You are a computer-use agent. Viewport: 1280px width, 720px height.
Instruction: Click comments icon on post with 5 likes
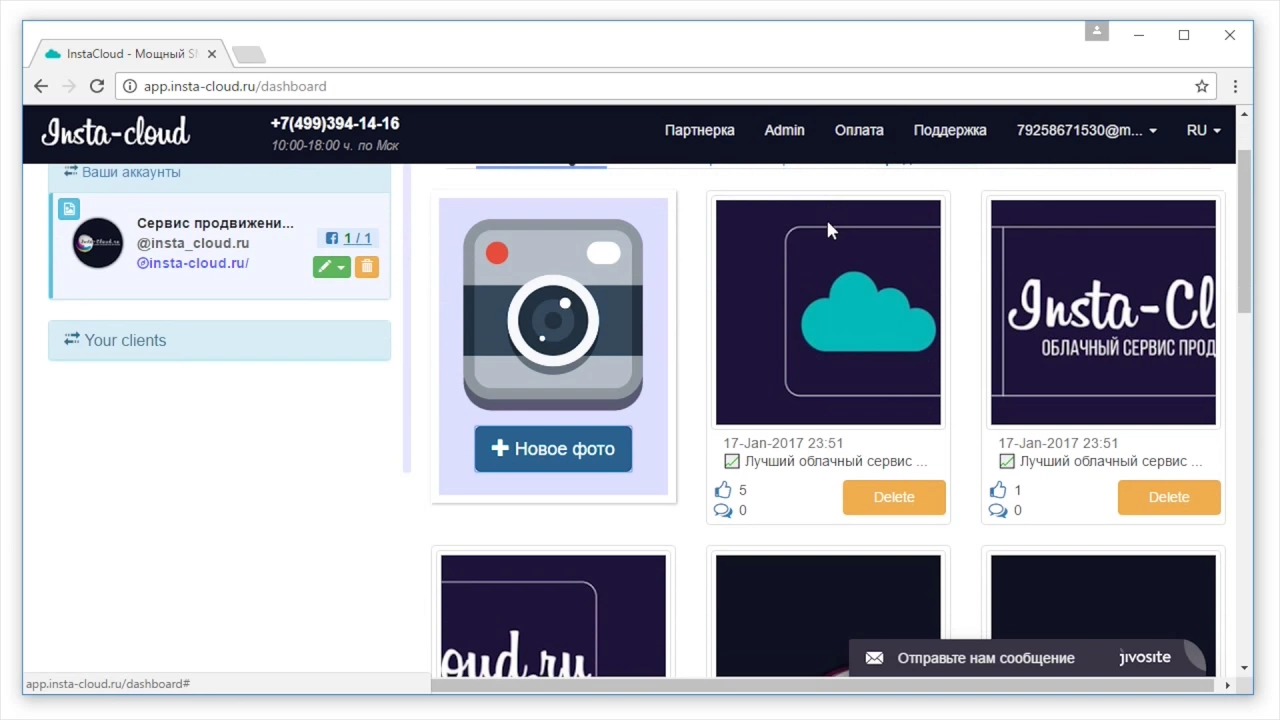click(723, 511)
